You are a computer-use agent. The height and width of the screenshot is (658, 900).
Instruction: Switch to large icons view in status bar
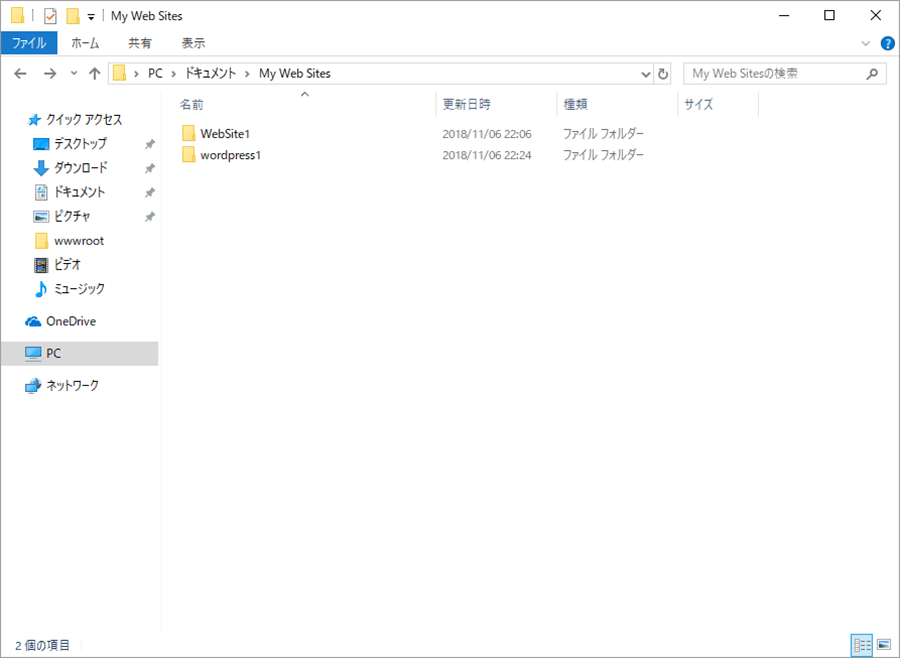pyautogui.click(x=884, y=645)
